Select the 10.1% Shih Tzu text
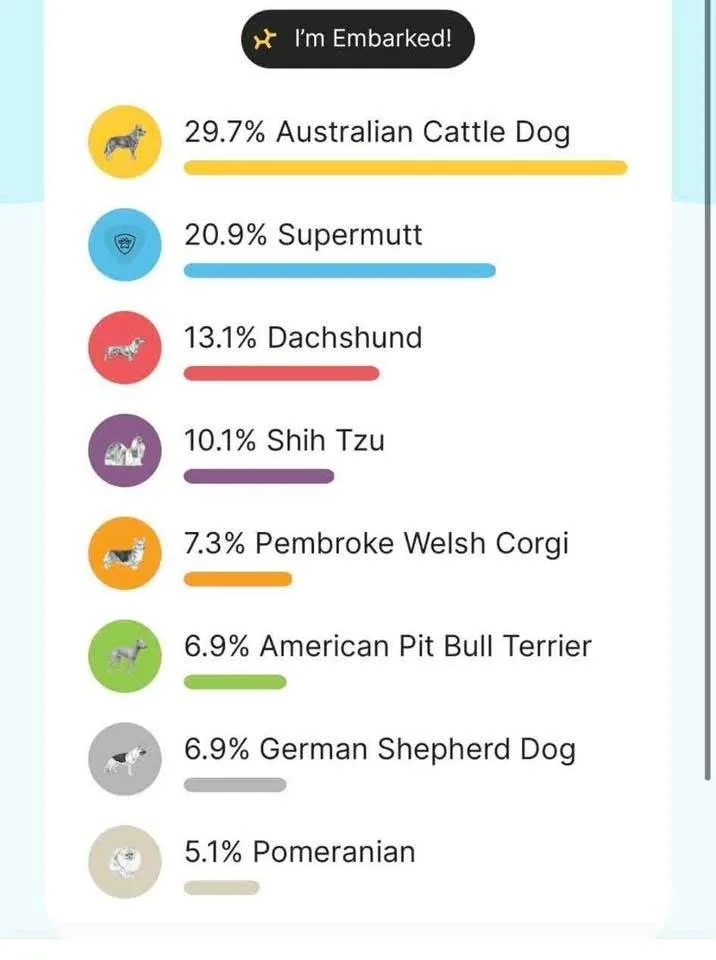The height and width of the screenshot is (960, 716). 284,441
